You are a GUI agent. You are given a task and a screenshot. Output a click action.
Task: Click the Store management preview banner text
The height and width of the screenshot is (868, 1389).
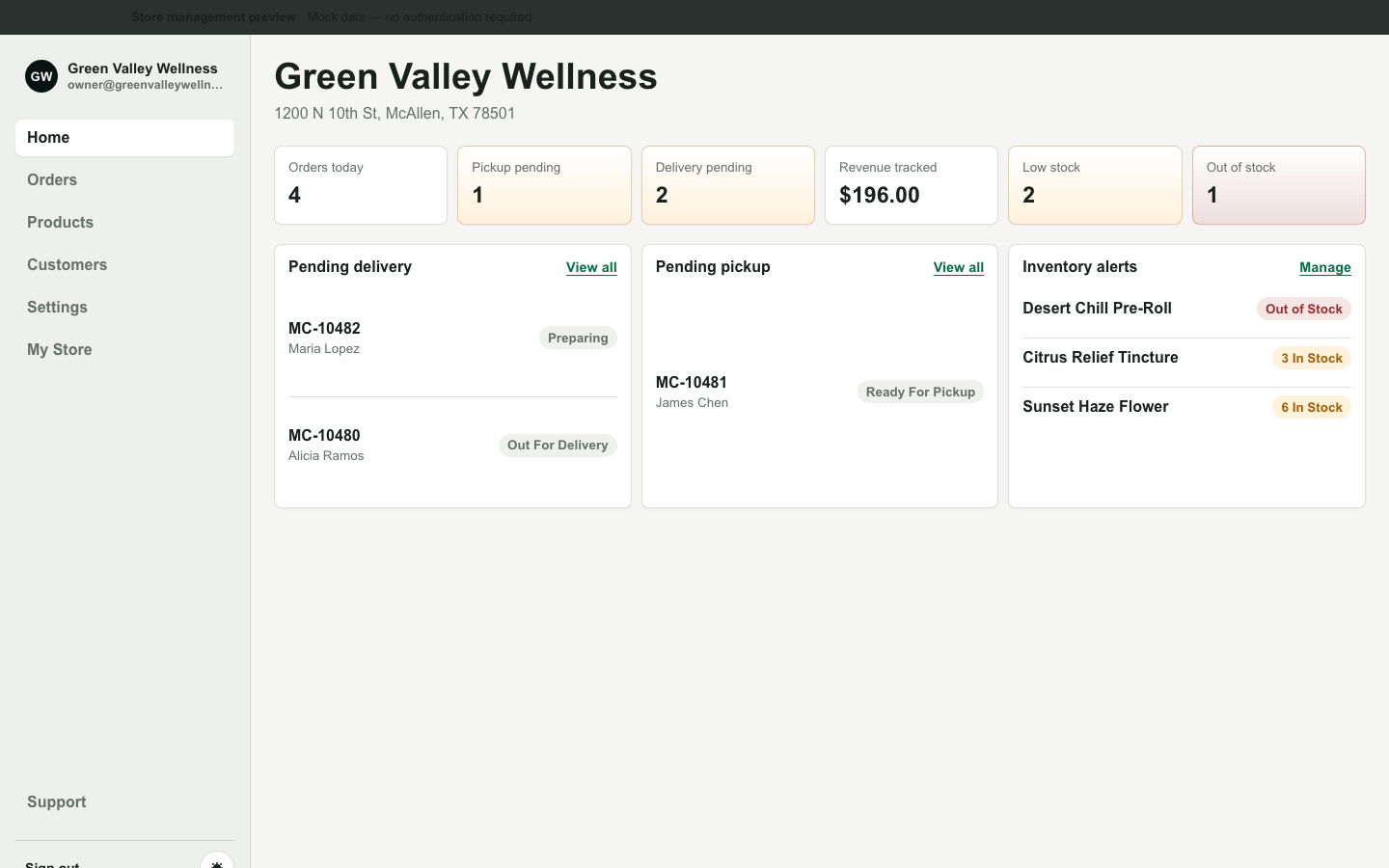(213, 17)
